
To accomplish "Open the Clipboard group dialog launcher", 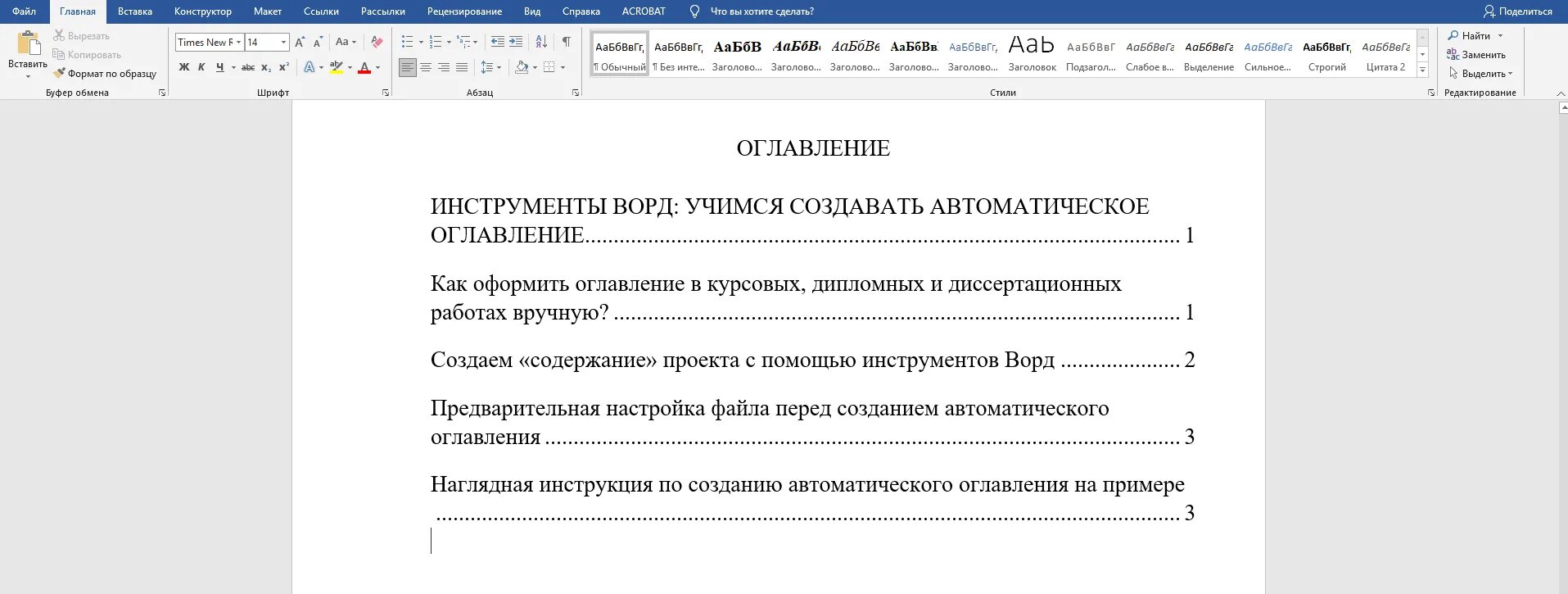I will [162, 93].
